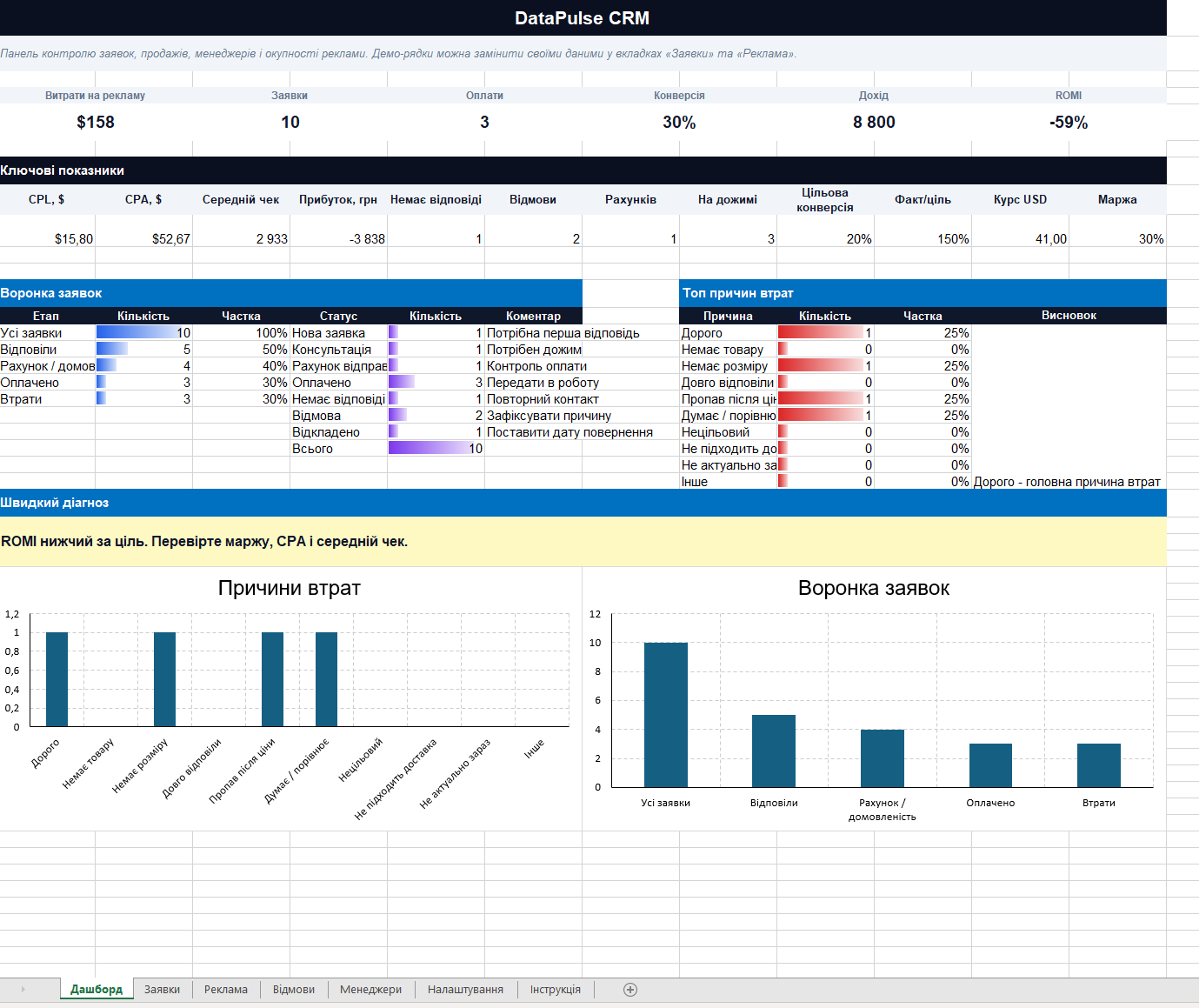This screenshot has width=1199, height=1008.
Task: Switch to the Дашборд sheet tab
Action: [97, 990]
